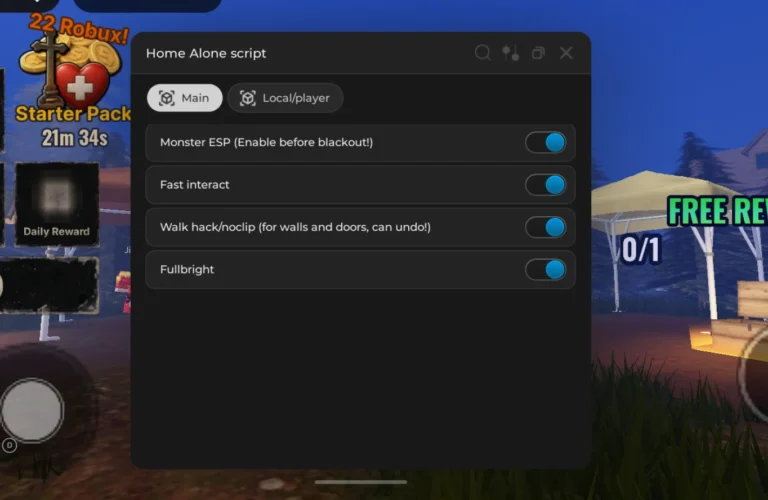This screenshot has width=768, height=500.
Task: Toggle Monster ESP switch off
Action: click(x=546, y=143)
